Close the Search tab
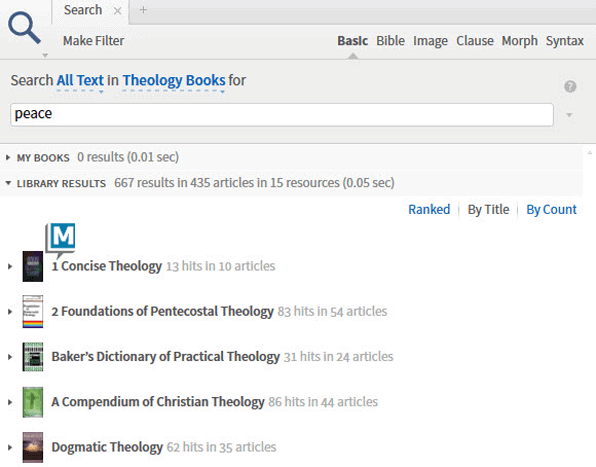This screenshot has height=467, width=596. tap(118, 11)
